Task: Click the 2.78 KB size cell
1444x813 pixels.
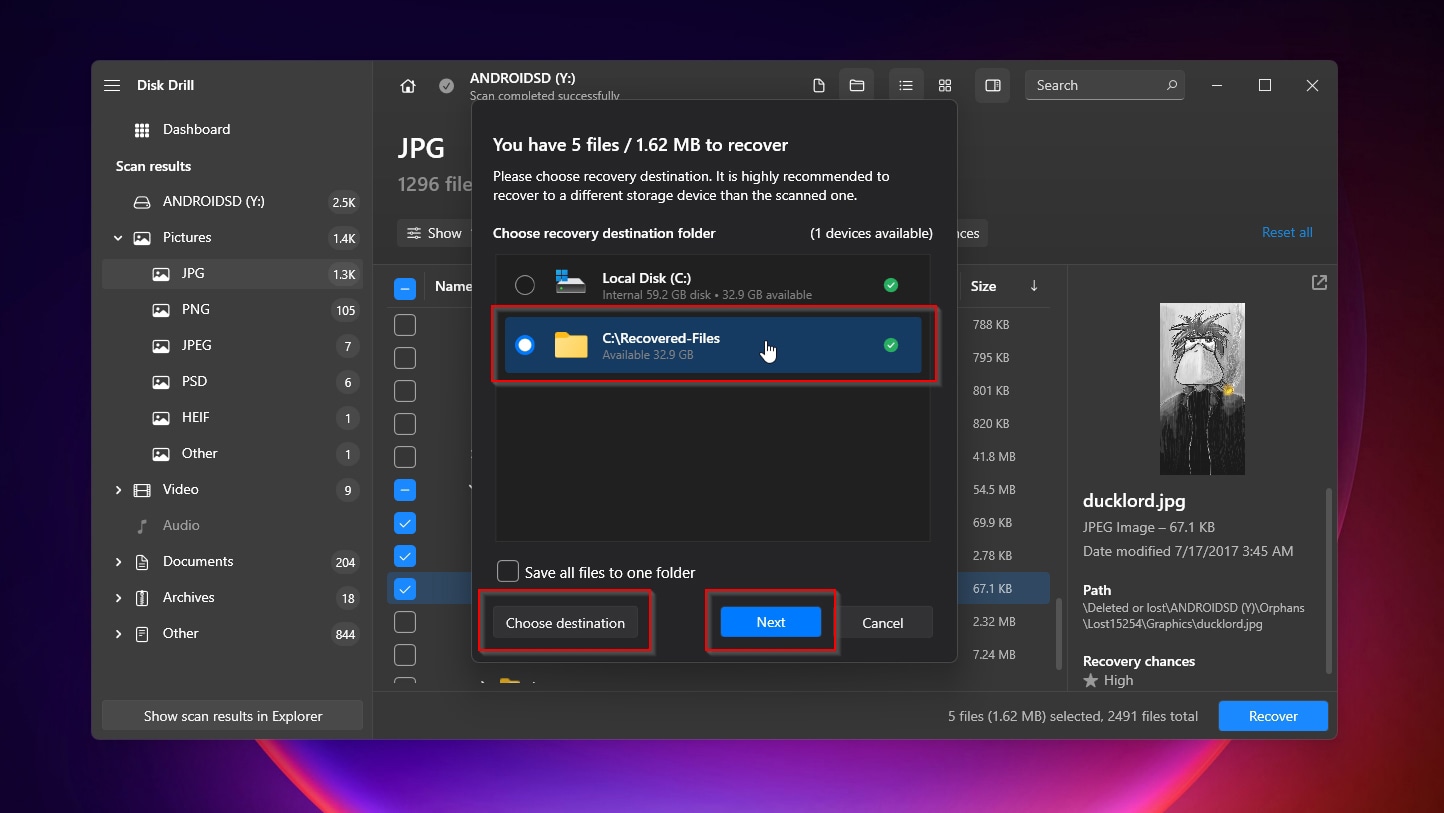Action: coord(992,556)
